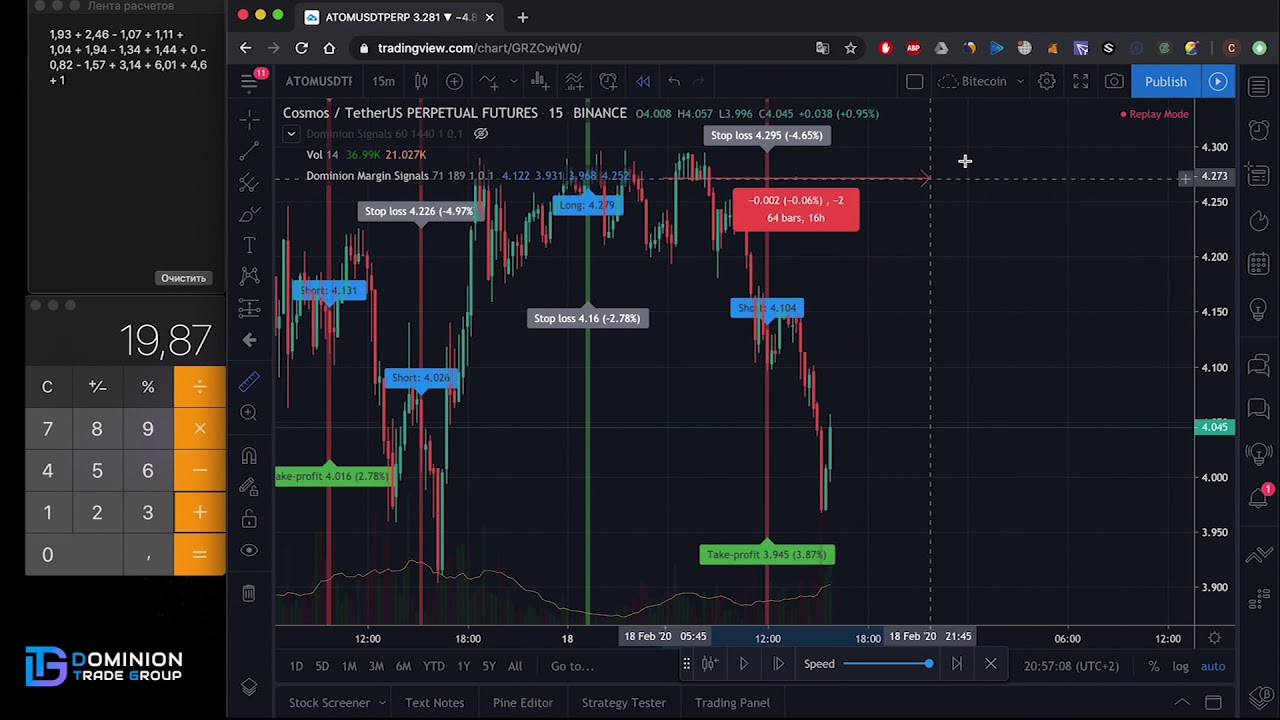1280x720 pixels.
Task: Toggle auto scale mode
Action: [1213, 666]
